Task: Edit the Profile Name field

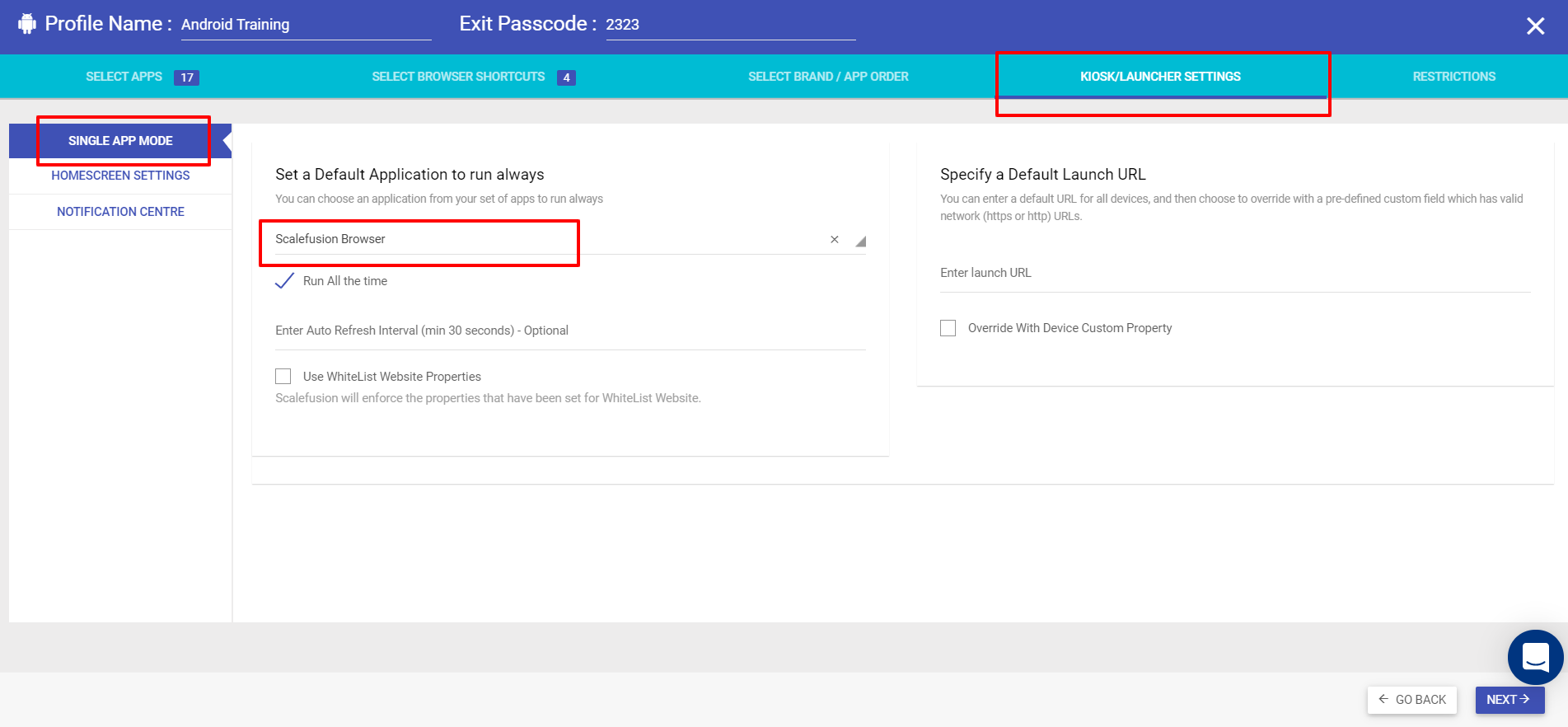Action: [306, 25]
